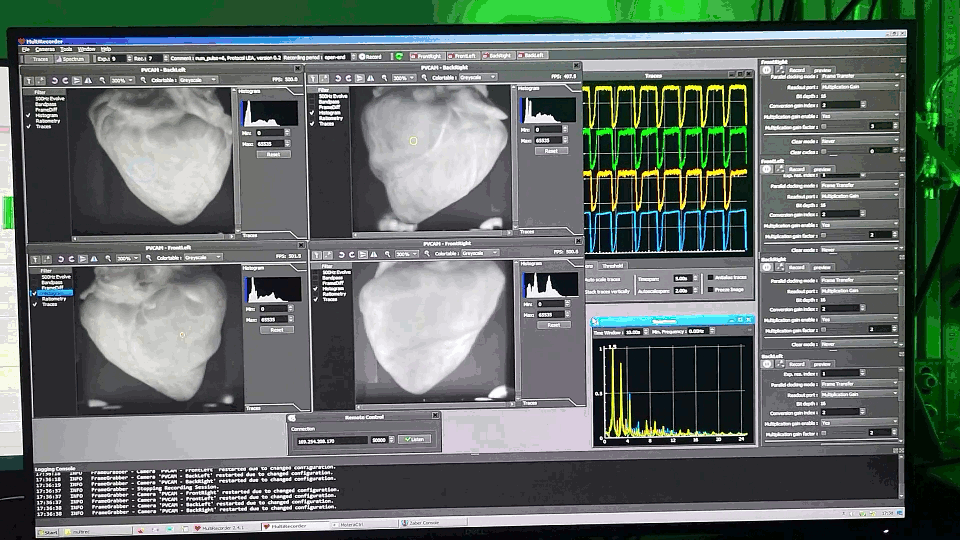The height and width of the screenshot is (540, 960).
Task: Click the Record button in the main toolbar
Action: tap(371, 57)
